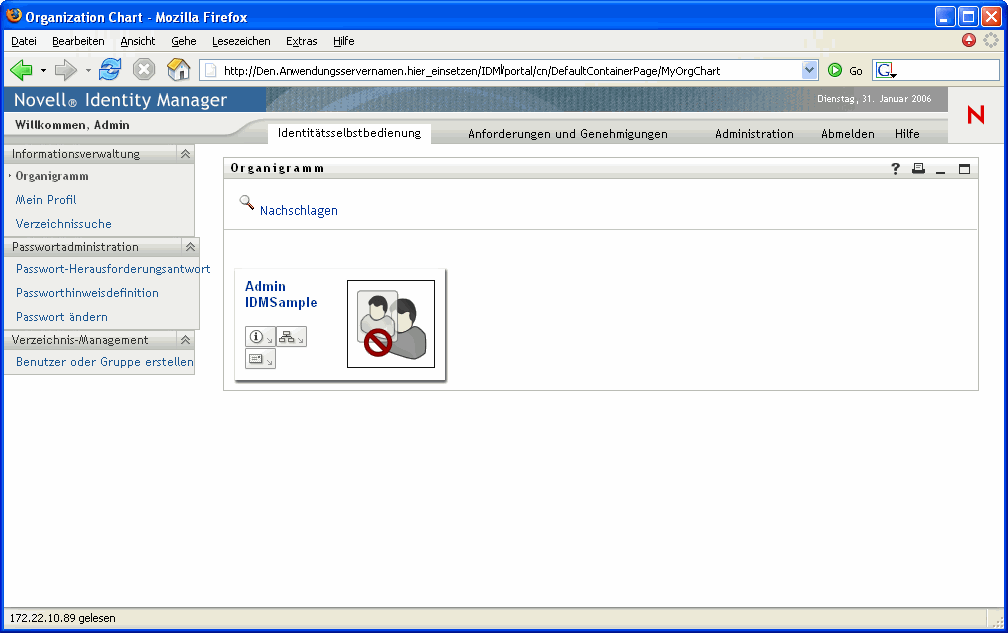Click the browser Forward arrow
Image resolution: width=1008 pixels, height=633 pixels.
point(65,70)
